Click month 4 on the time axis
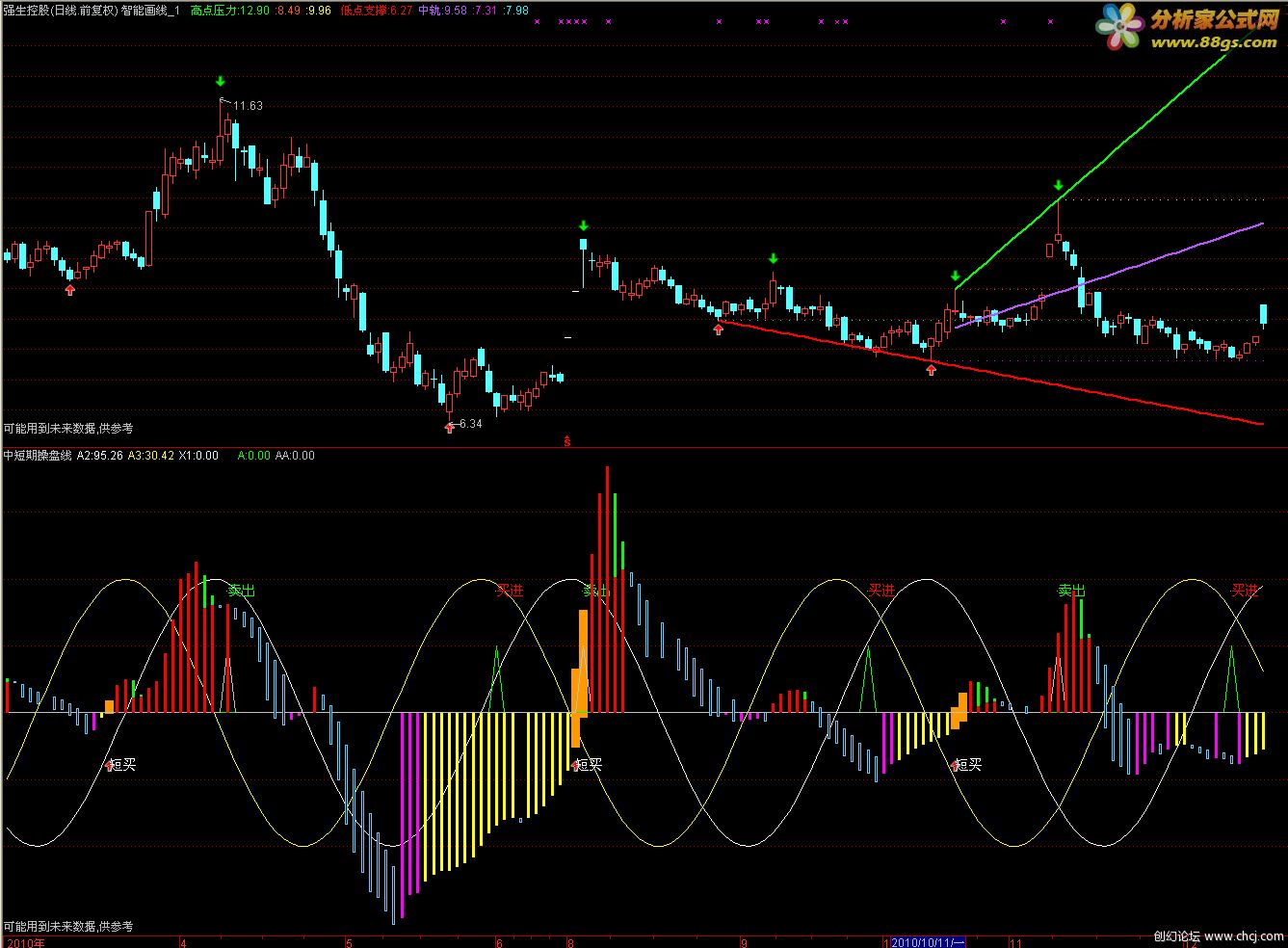Viewport: 1288px width, 948px height. 185,941
